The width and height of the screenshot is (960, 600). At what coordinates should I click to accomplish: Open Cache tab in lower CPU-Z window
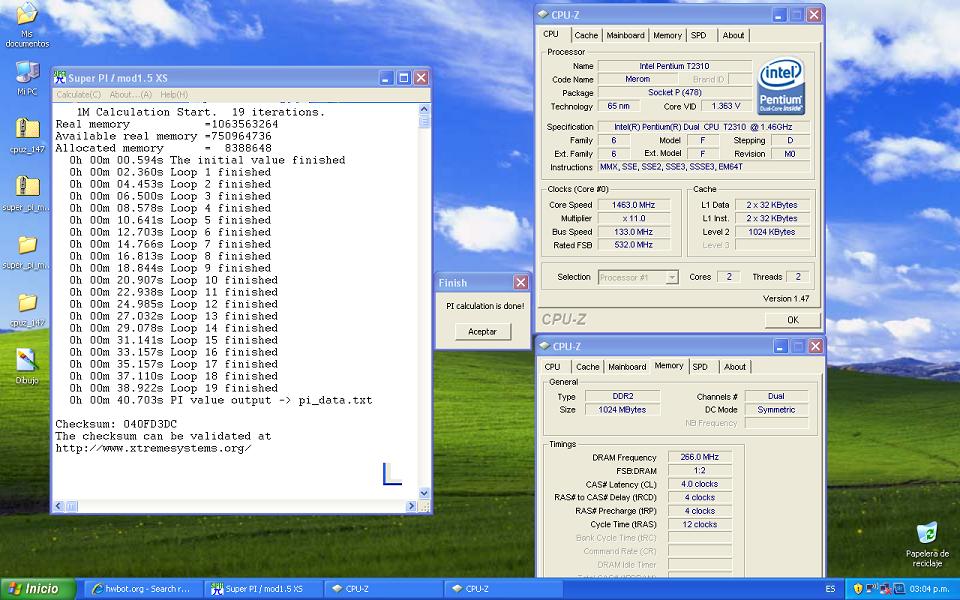coord(587,367)
